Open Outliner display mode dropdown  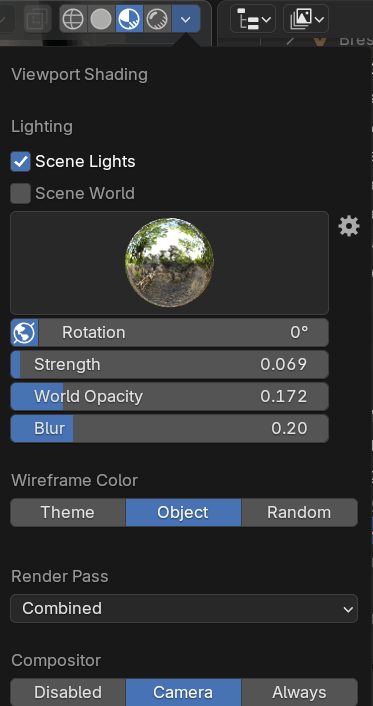[x=305, y=19]
